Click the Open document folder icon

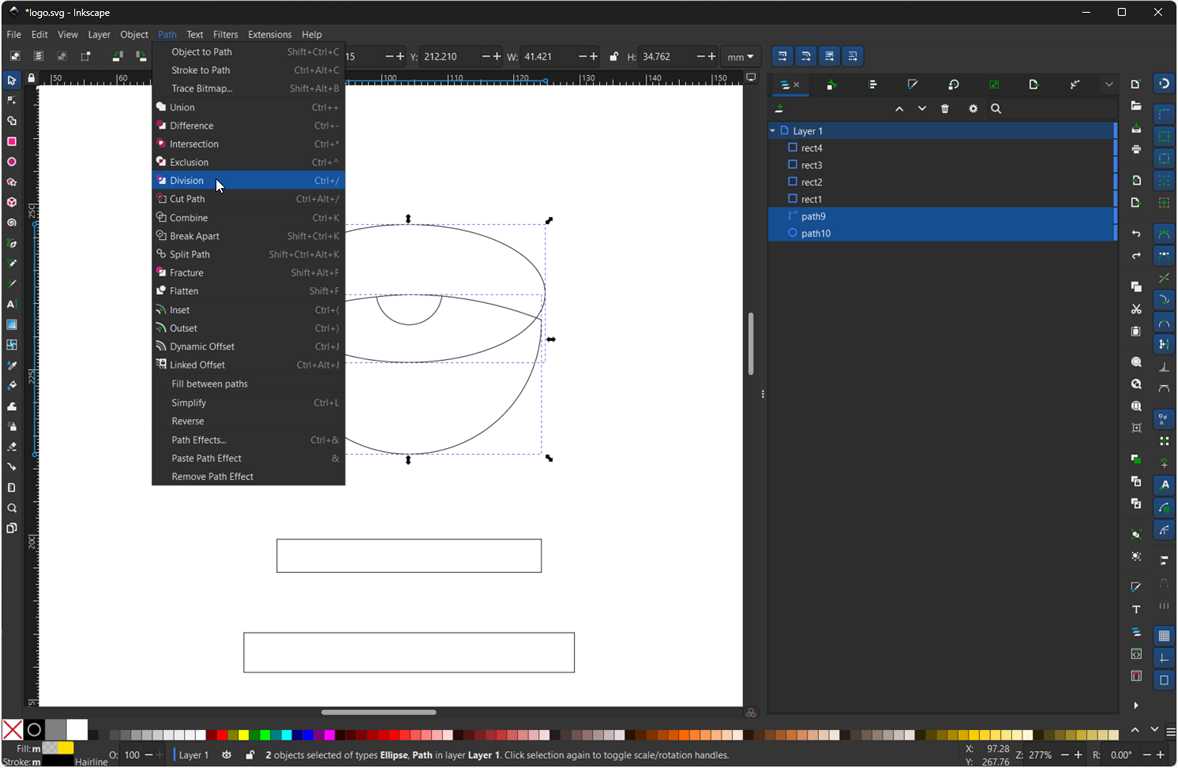tap(1136, 106)
